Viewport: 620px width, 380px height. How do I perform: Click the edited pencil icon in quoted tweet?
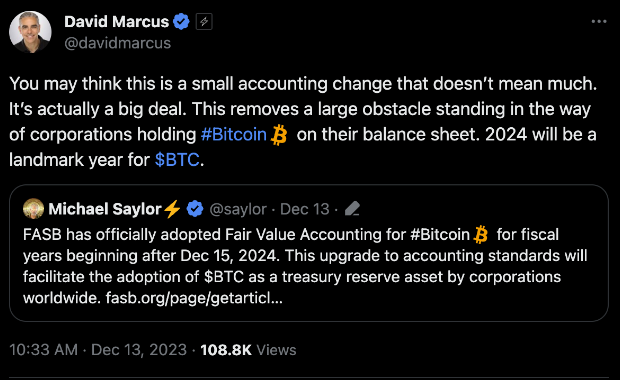tap(352, 209)
